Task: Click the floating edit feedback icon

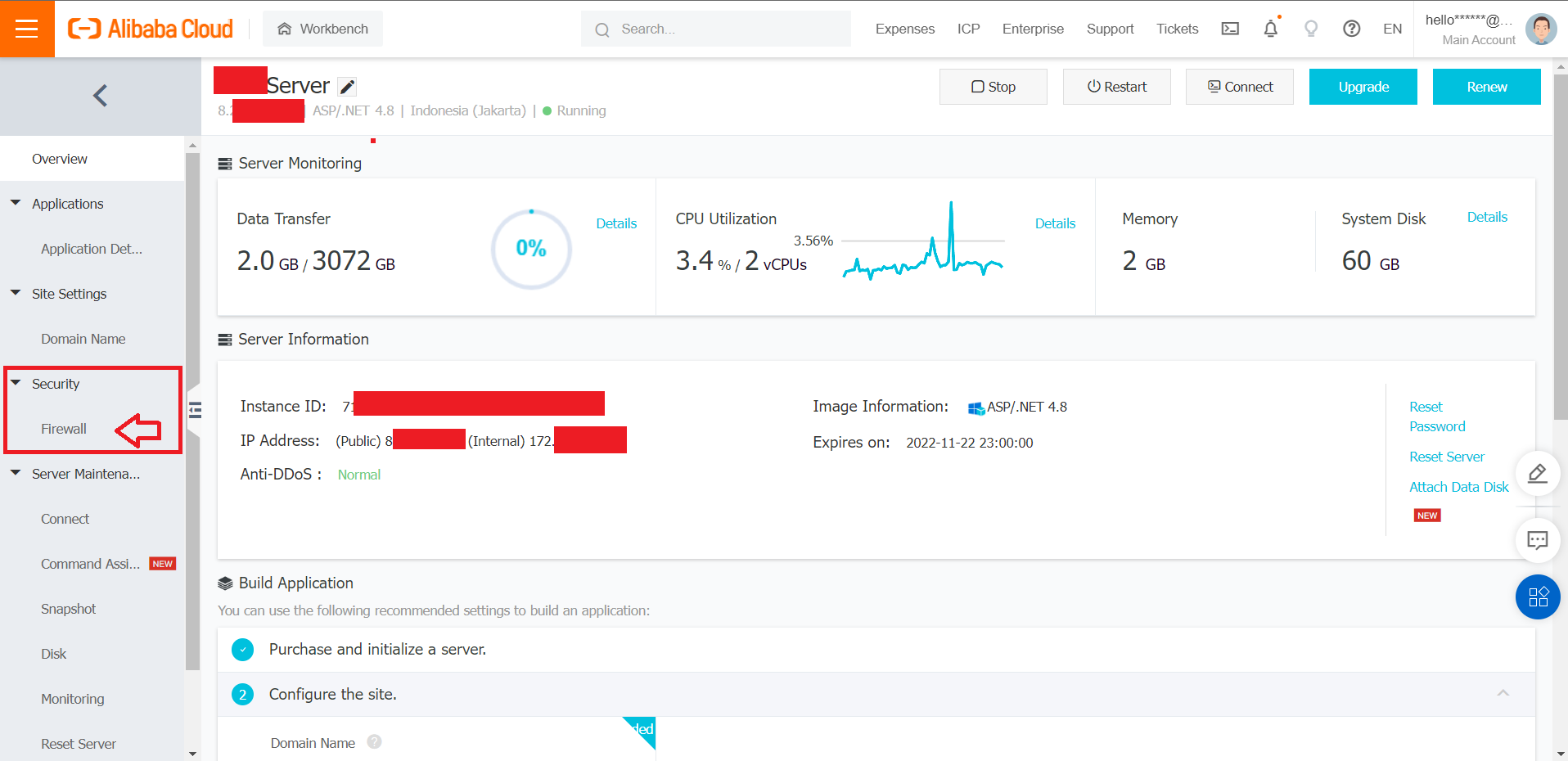Action: [x=1538, y=474]
